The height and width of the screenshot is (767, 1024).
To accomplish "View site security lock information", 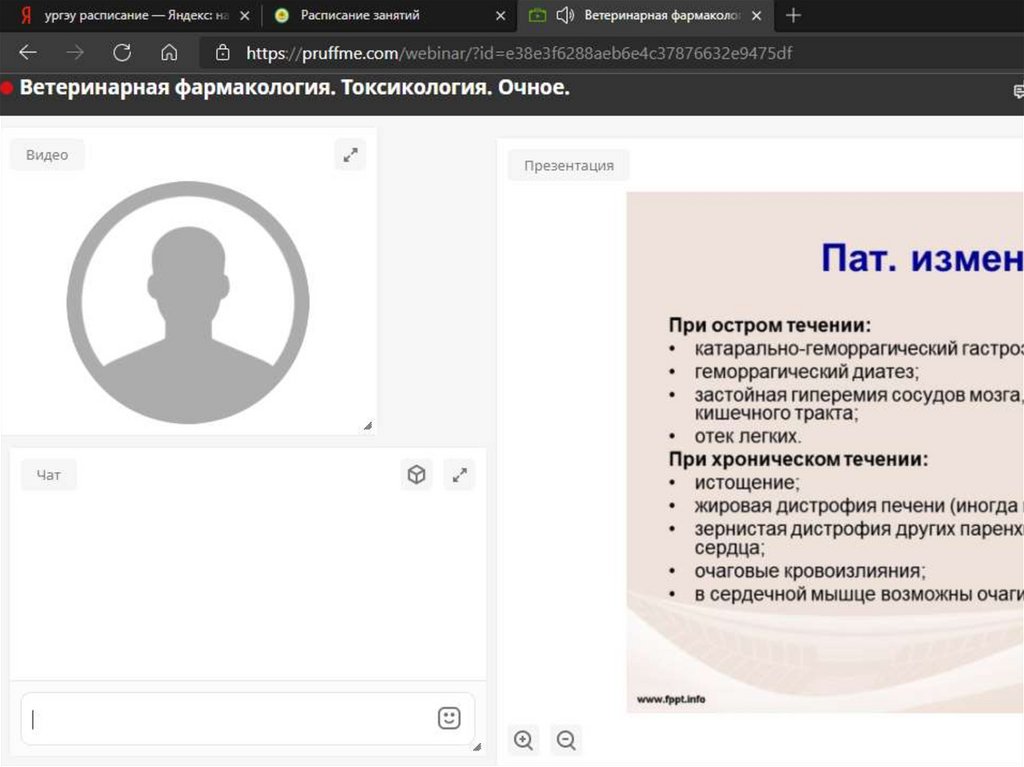I will pos(223,53).
